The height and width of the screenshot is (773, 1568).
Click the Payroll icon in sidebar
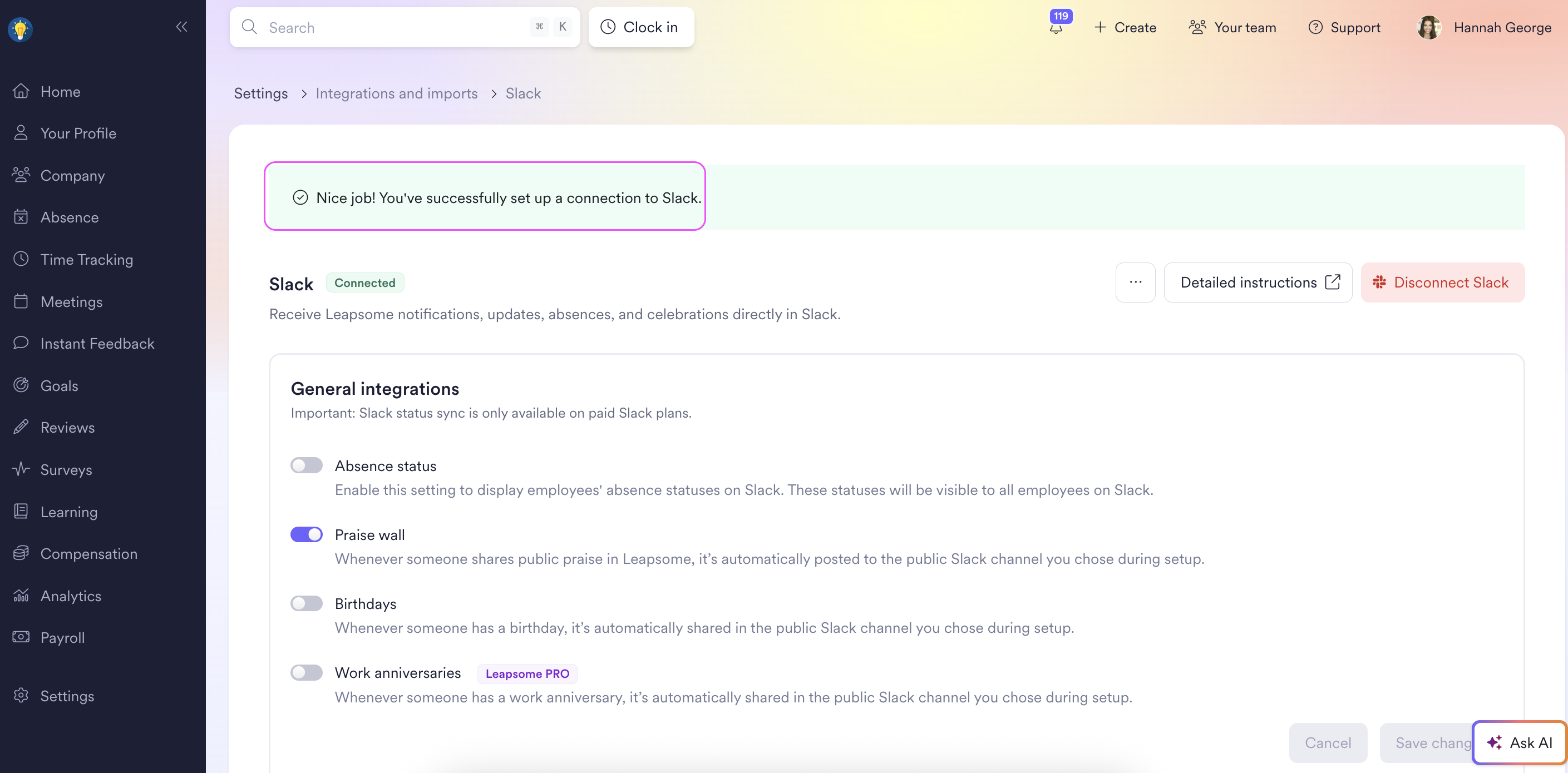coord(21,637)
